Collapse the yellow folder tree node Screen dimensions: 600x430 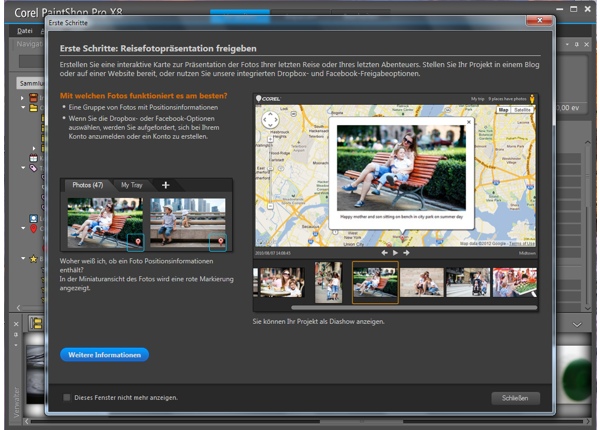click(x=23, y=108)
